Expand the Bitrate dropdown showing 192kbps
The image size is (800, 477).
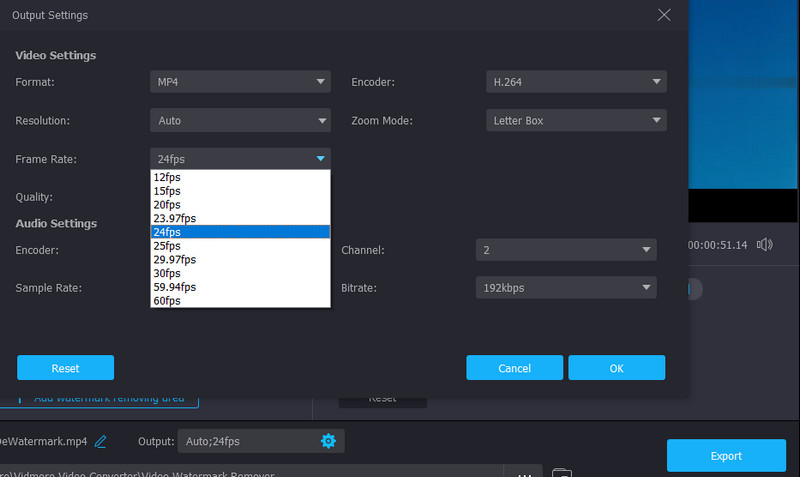pyautogui.click(x=566, y=288)
